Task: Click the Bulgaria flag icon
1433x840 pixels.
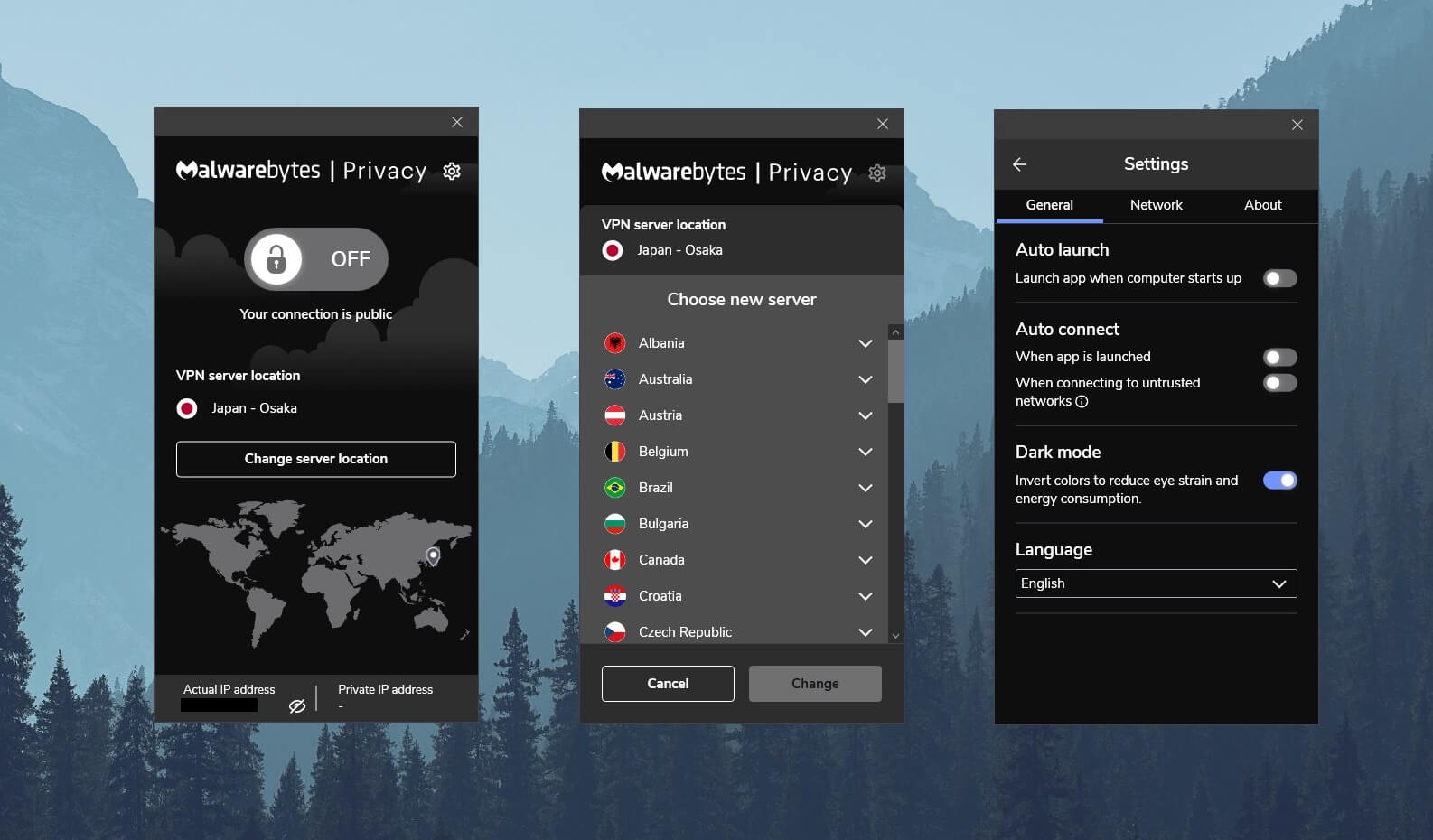Action: click(x=614, y=524)
